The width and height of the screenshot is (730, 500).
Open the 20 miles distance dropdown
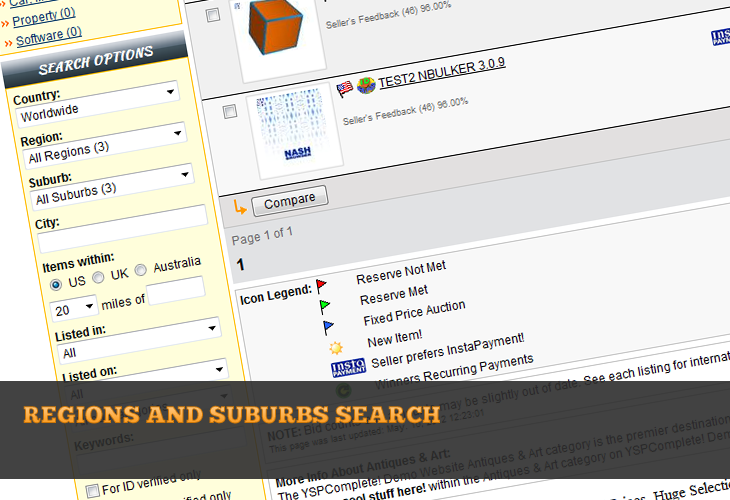point(74,308)
